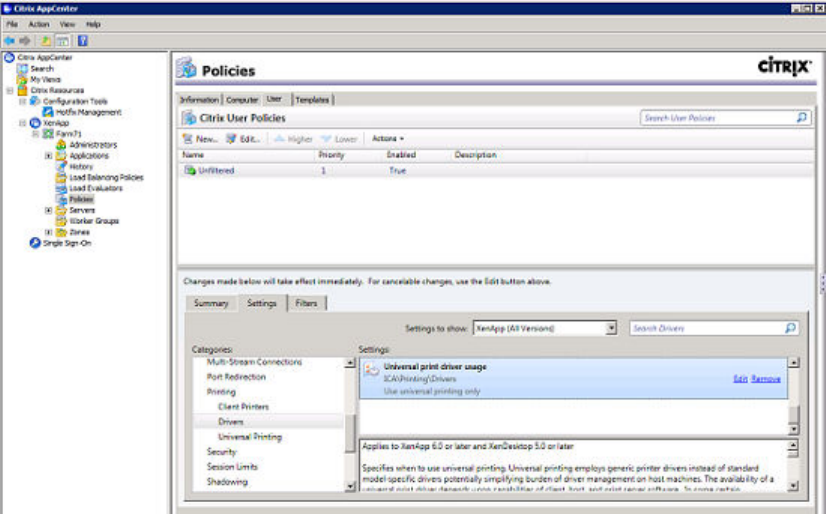Select the Citrix AppCenter root node
826x514 pixels.
[x=45, y=57]
